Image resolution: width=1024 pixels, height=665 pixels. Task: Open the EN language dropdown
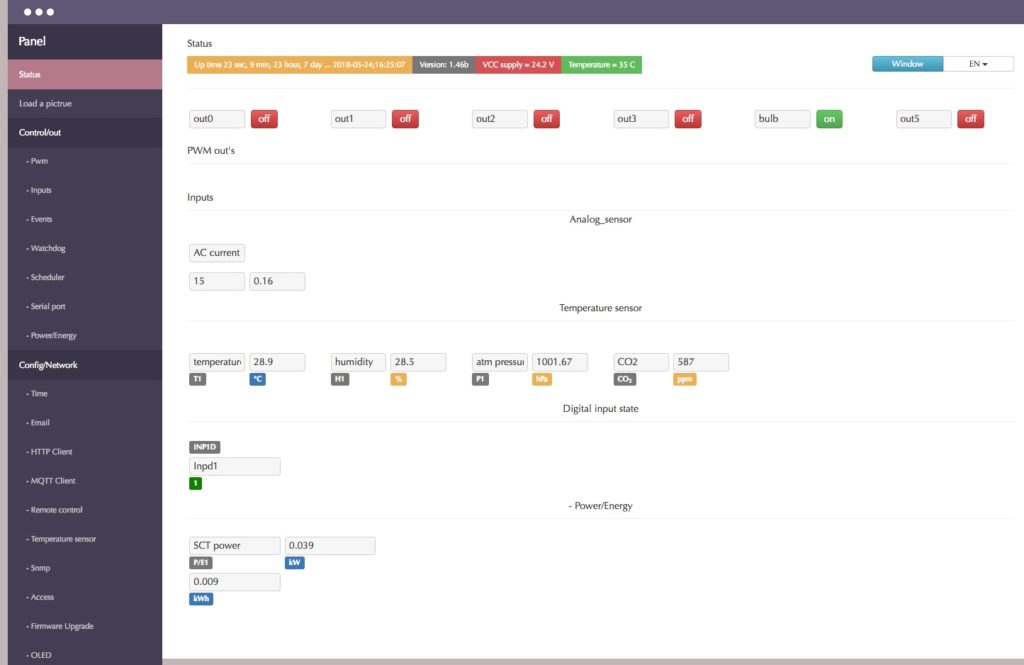(x=978, y=64)
